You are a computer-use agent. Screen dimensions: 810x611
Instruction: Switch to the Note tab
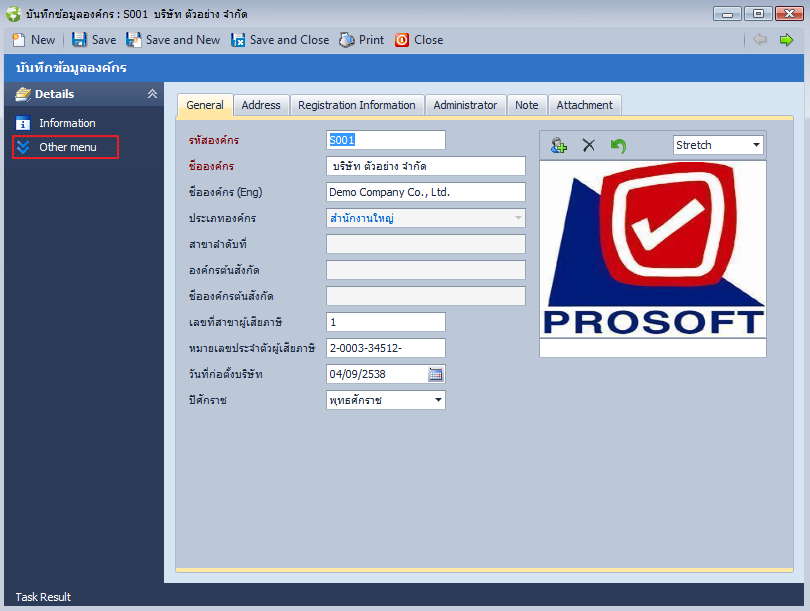pos(526,105)
